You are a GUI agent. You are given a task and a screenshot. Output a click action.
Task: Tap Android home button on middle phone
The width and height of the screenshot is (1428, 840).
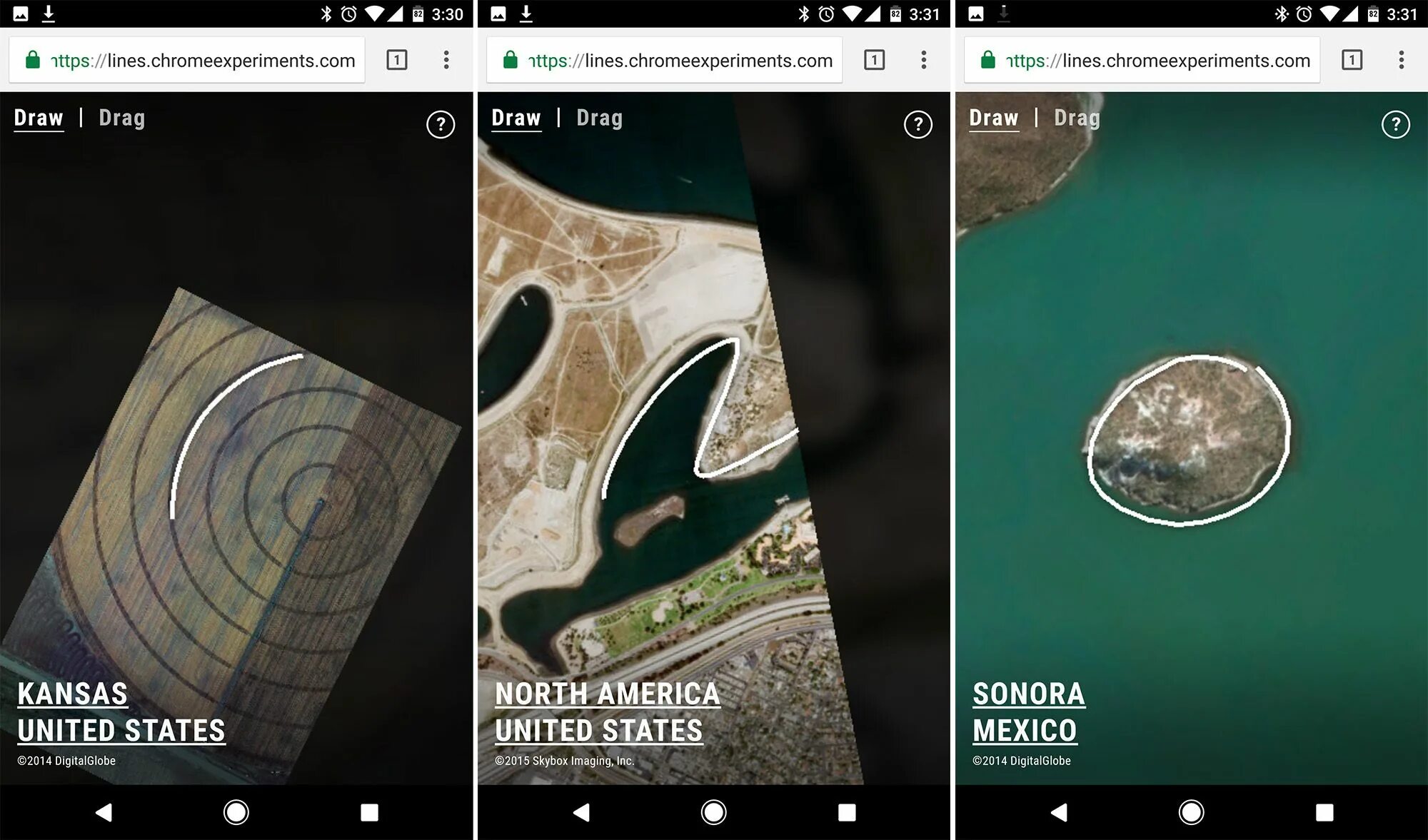(713, 812)
